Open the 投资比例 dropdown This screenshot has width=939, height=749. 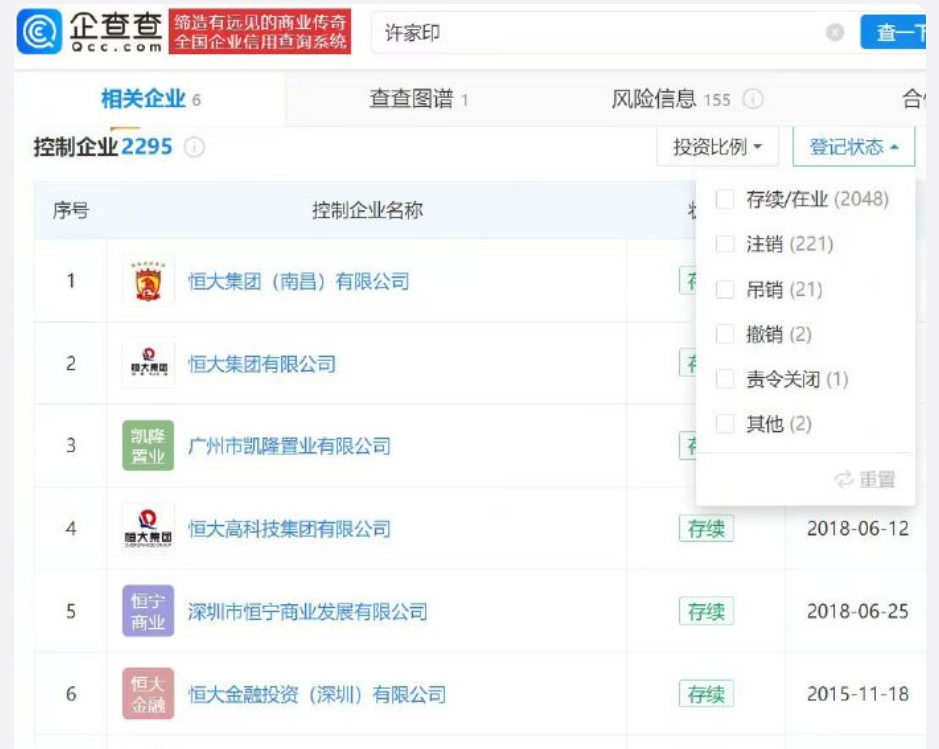(x=717, y=148)
